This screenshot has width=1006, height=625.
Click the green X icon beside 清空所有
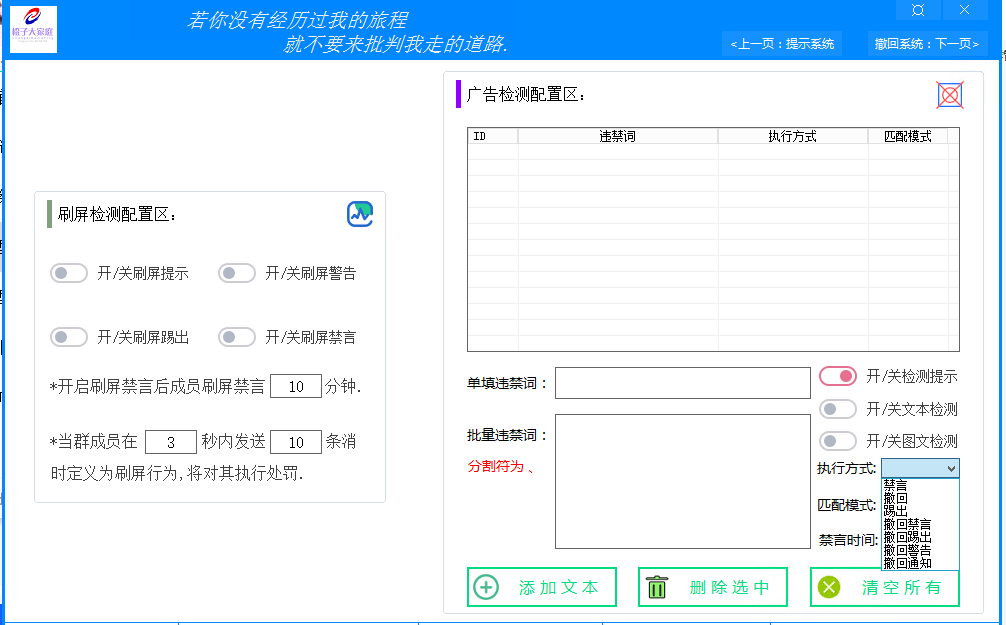(x=827, y=587)
